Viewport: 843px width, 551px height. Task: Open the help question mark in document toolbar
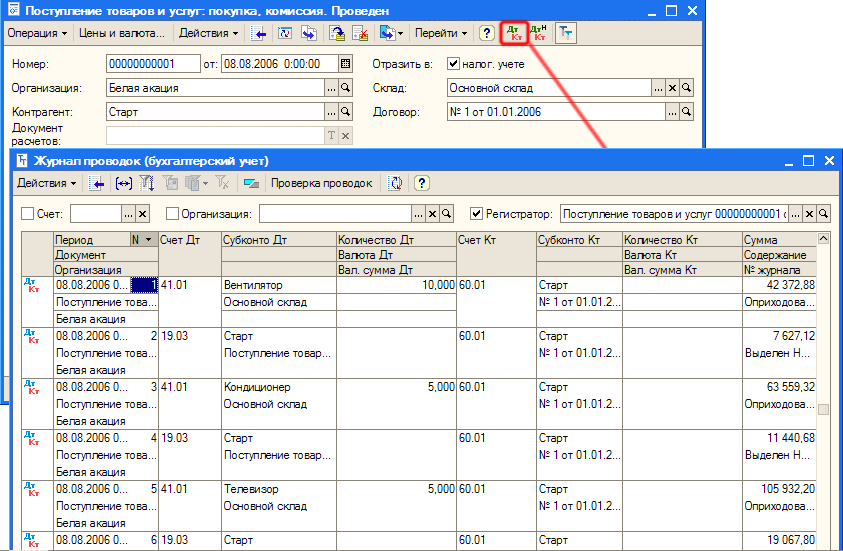point(487,33)
